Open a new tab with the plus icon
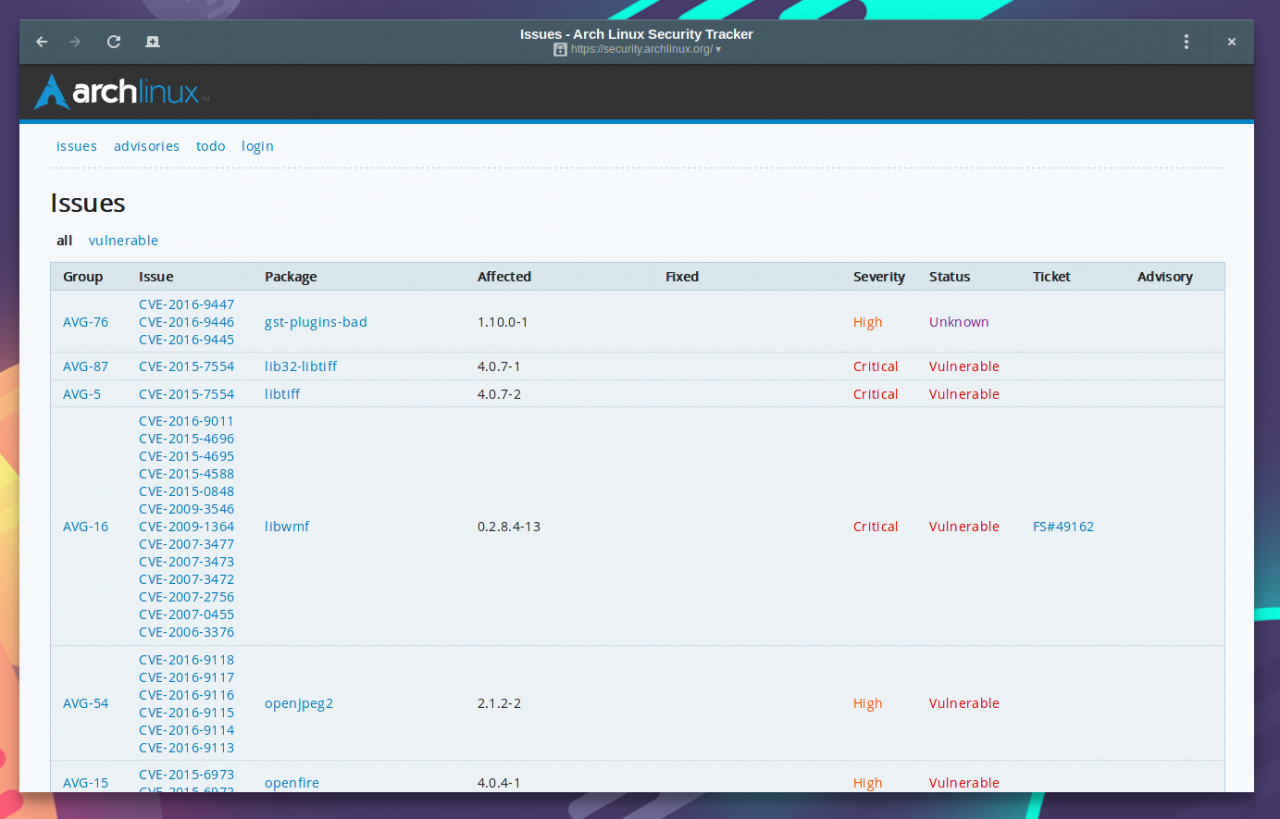Image resolution: width=1280 pixels, height=819 pixels. click(152, 41)
